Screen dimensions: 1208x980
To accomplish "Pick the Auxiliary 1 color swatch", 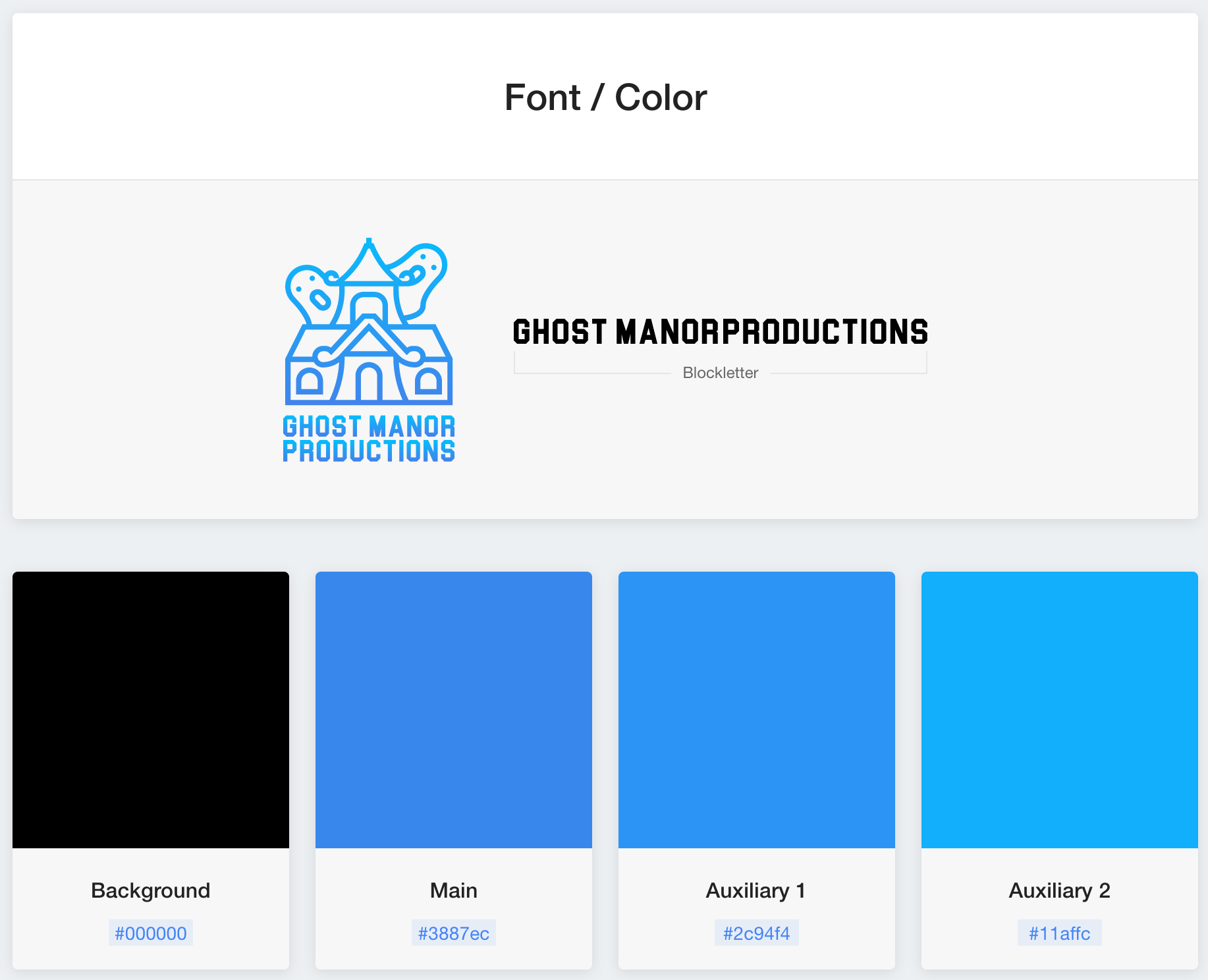I will coord(757,709).
